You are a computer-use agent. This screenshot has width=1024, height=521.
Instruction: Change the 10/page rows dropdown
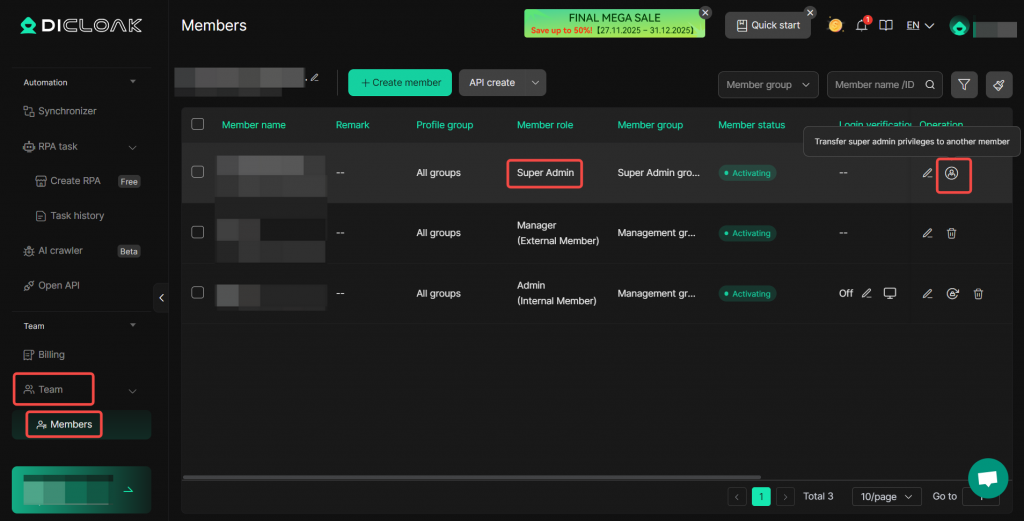[x=886, y=496]
